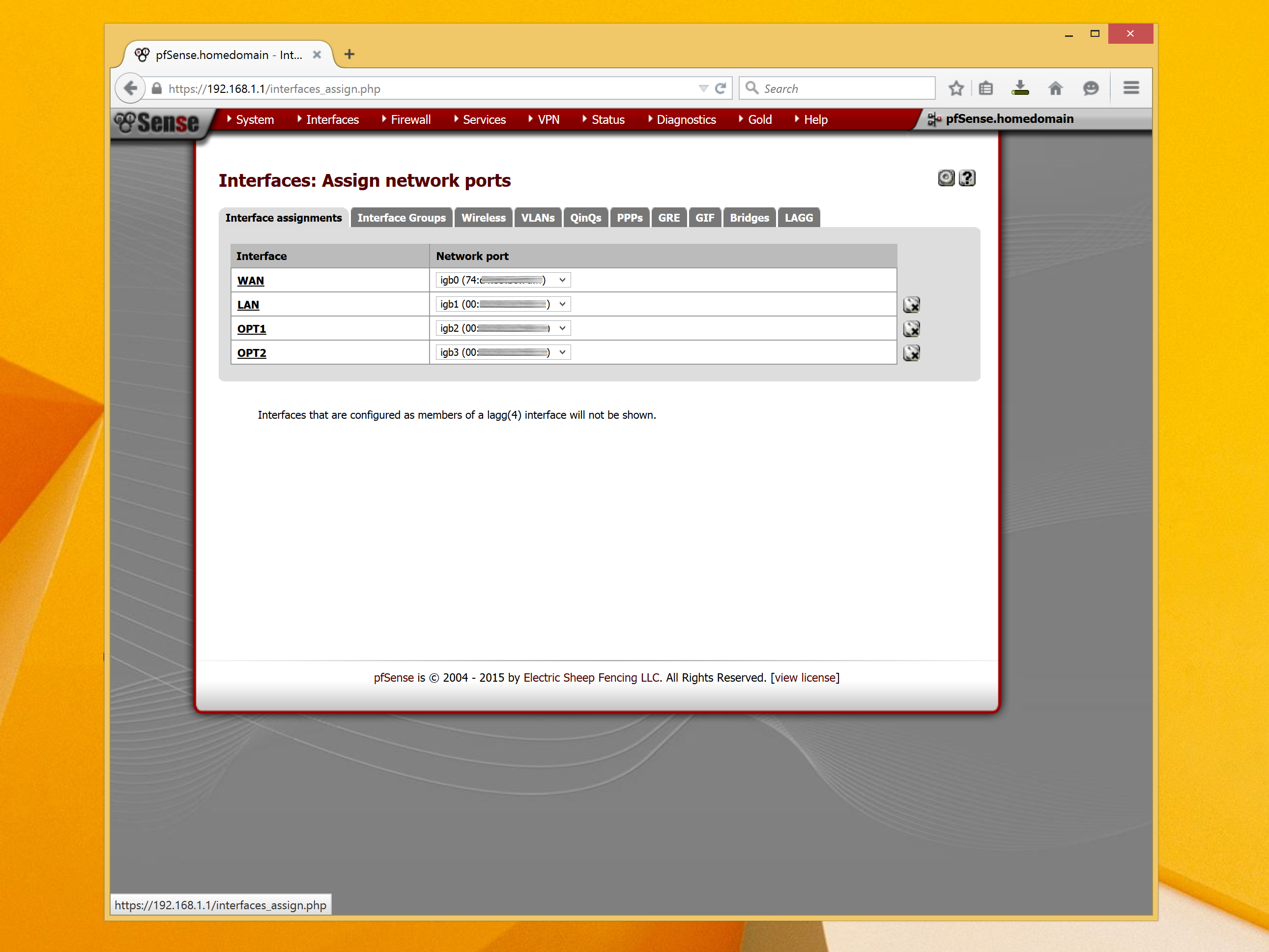Viewport: 1269px width, 952px height.
Task: Click the help question mark icon
Action: pos(967,178)
